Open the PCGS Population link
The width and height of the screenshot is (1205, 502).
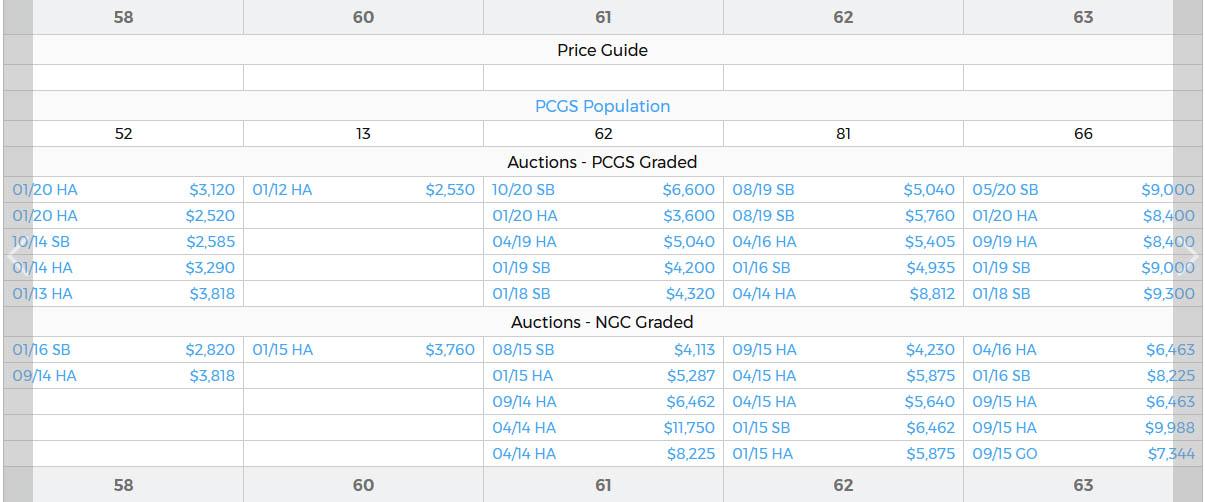[x=602, y=106]
